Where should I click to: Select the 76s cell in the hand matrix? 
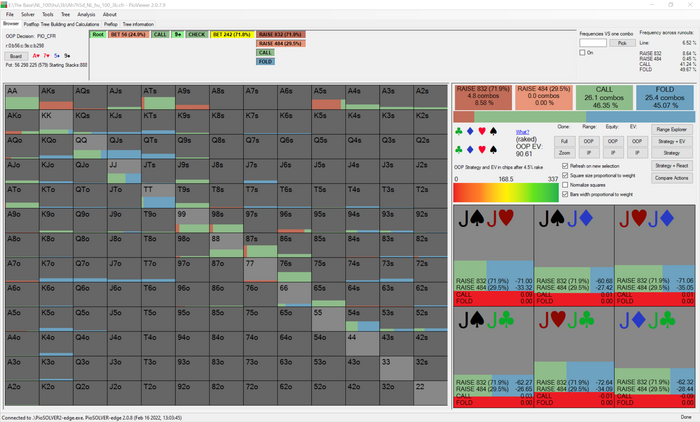[295, 270]
